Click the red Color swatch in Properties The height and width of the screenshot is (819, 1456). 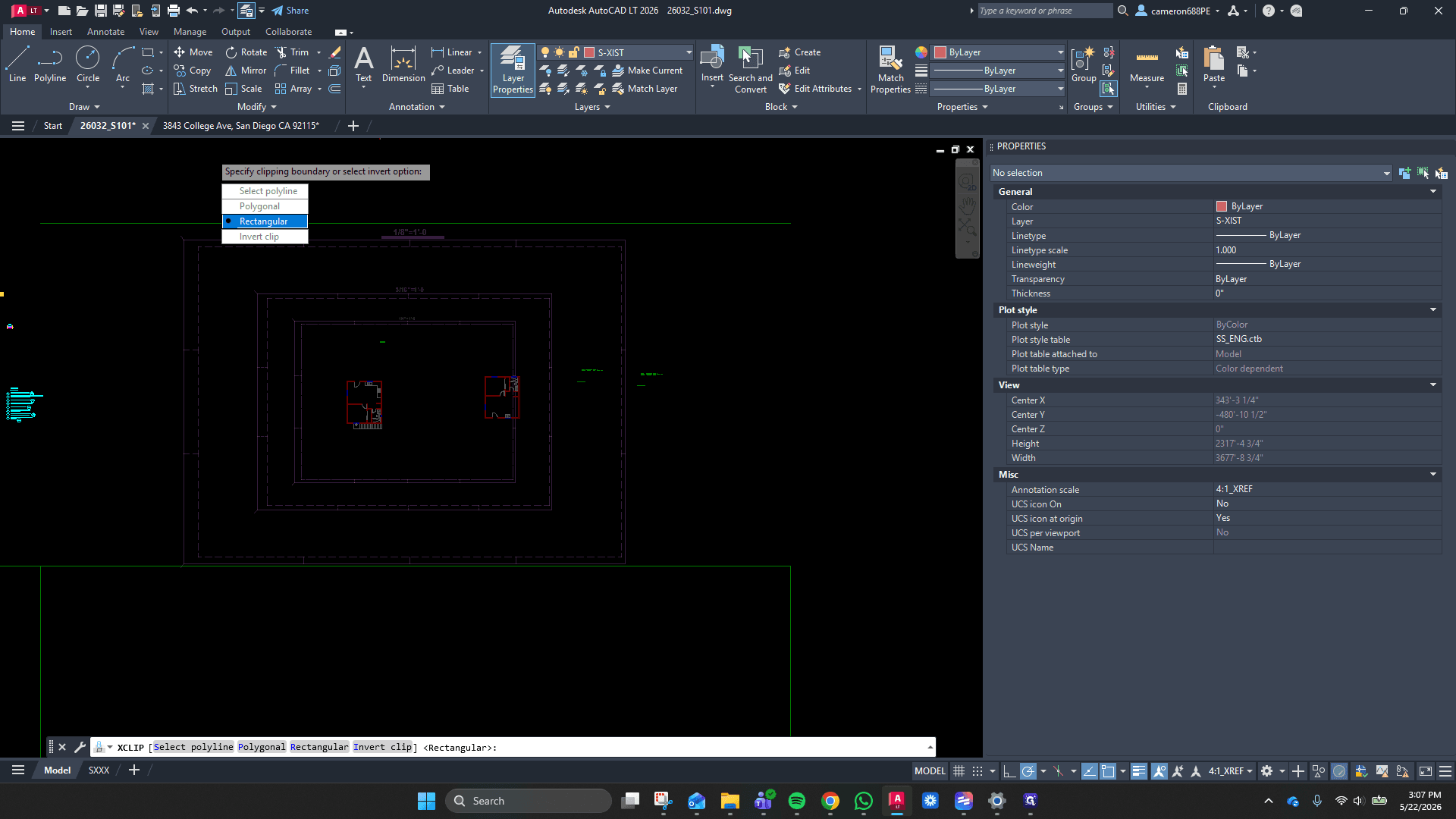[1222, 206]
